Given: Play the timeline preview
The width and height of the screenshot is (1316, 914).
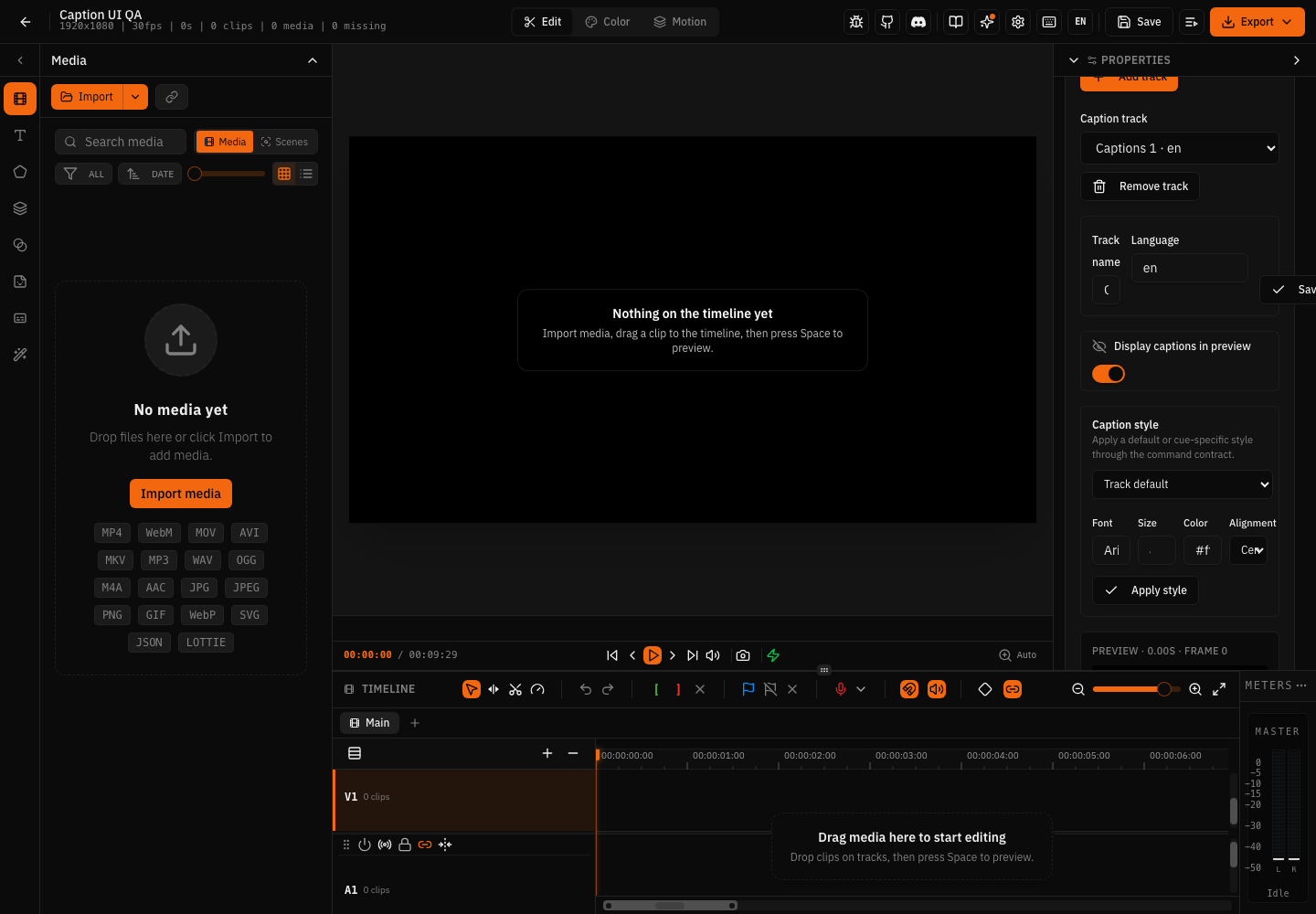Looking at the screenshot, I should point(653,655).
